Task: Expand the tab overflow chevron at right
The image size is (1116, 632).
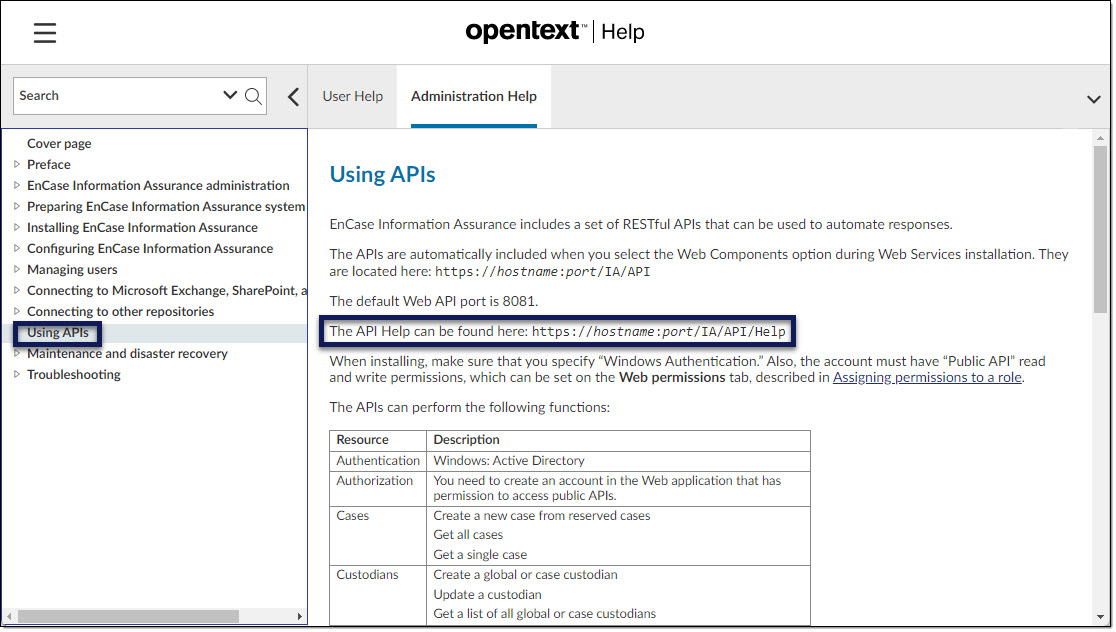Action: (x=1094, y=100)
